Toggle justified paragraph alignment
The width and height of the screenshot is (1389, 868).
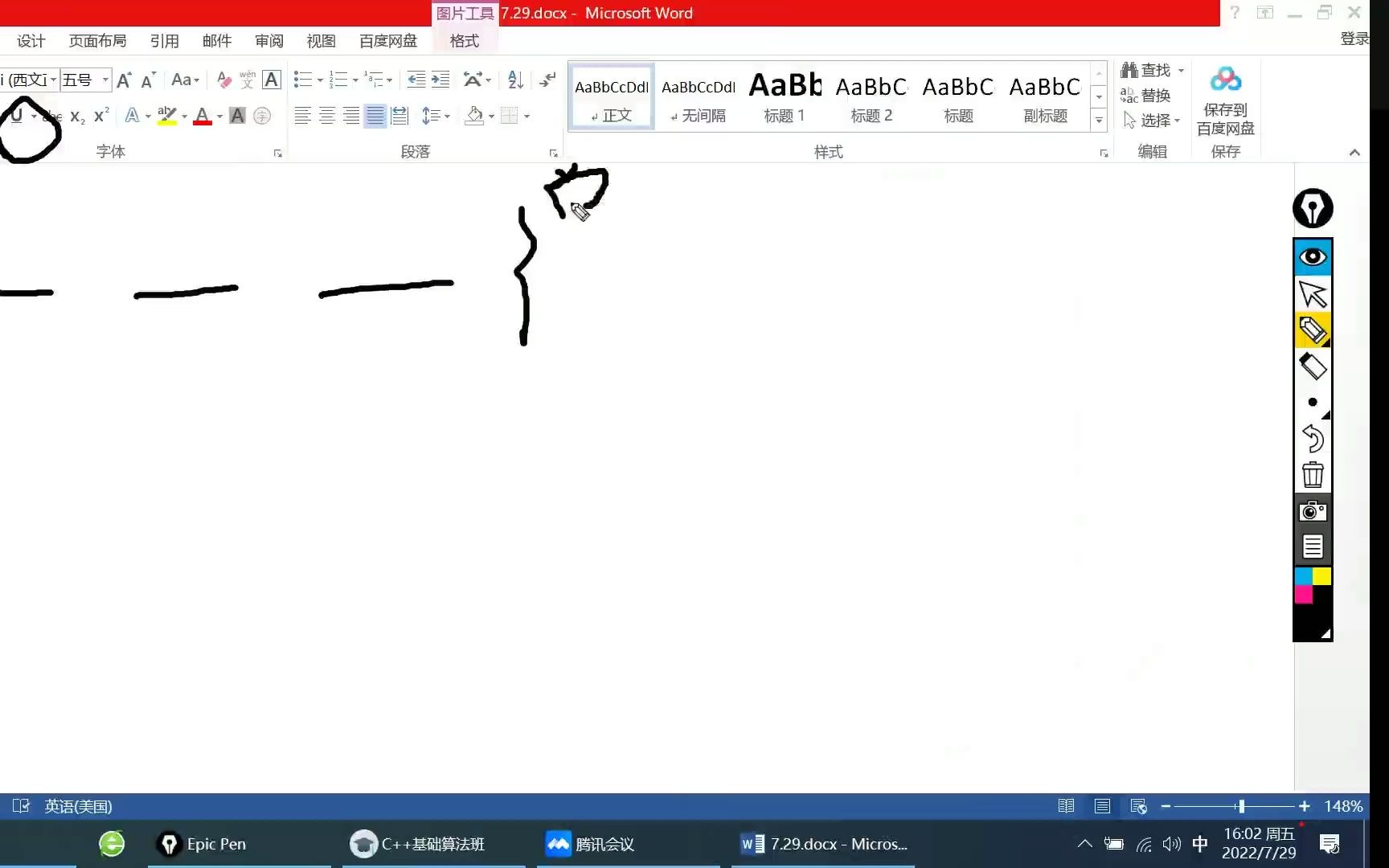coord(375,115)
